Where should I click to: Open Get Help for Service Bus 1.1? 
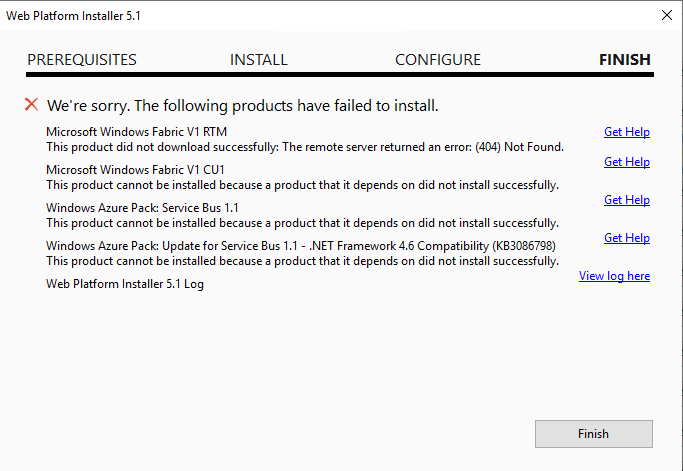click(x=627, y=200)
